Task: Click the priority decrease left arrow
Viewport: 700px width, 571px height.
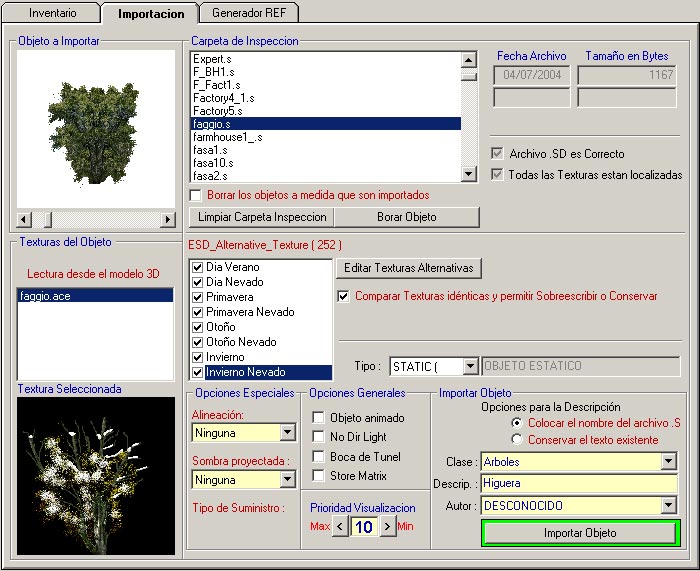Action: pos(340,526)
